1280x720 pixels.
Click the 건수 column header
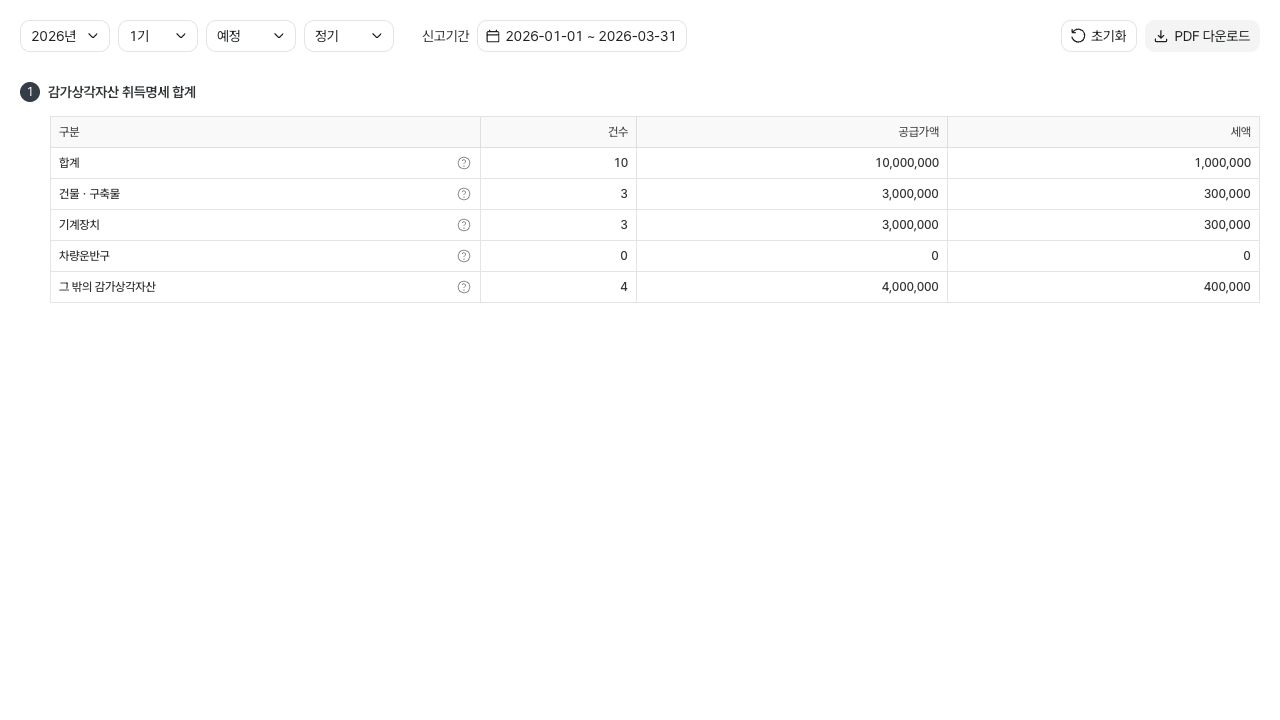(x=559, y=132)
